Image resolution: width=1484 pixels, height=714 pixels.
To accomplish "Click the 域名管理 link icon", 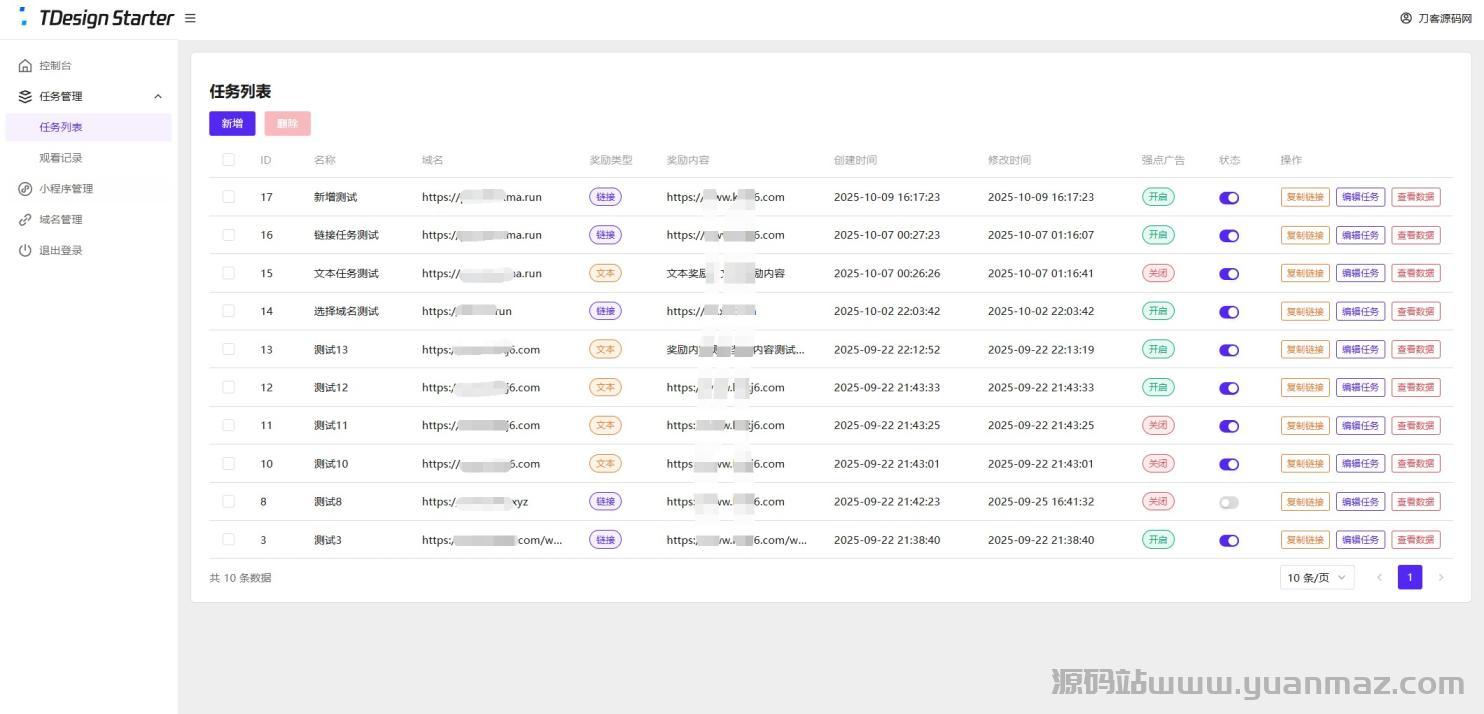I will tap(25, 220).
